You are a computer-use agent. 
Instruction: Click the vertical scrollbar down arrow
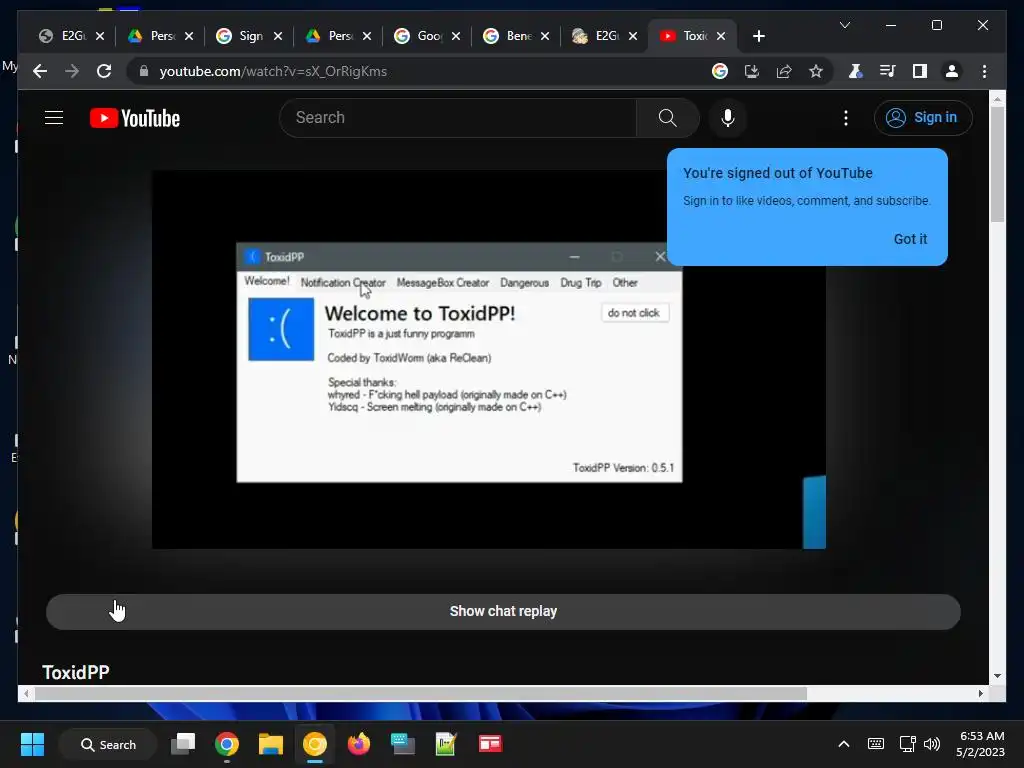pos(997,676)
